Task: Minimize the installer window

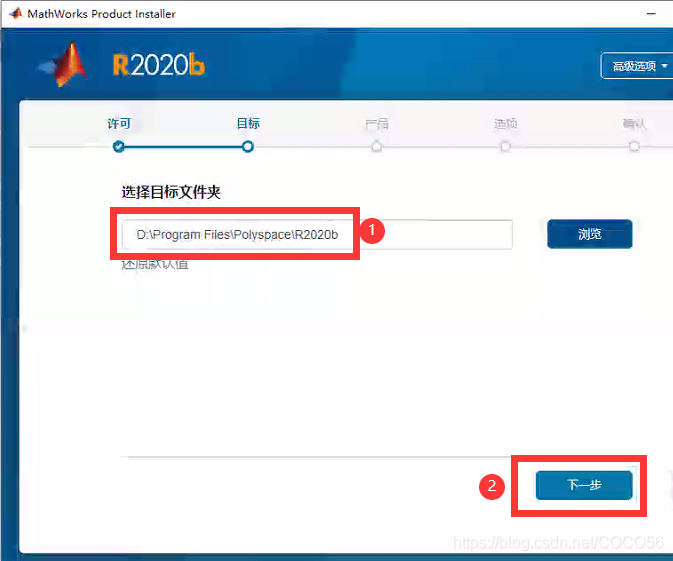Action: coord(651,14)
